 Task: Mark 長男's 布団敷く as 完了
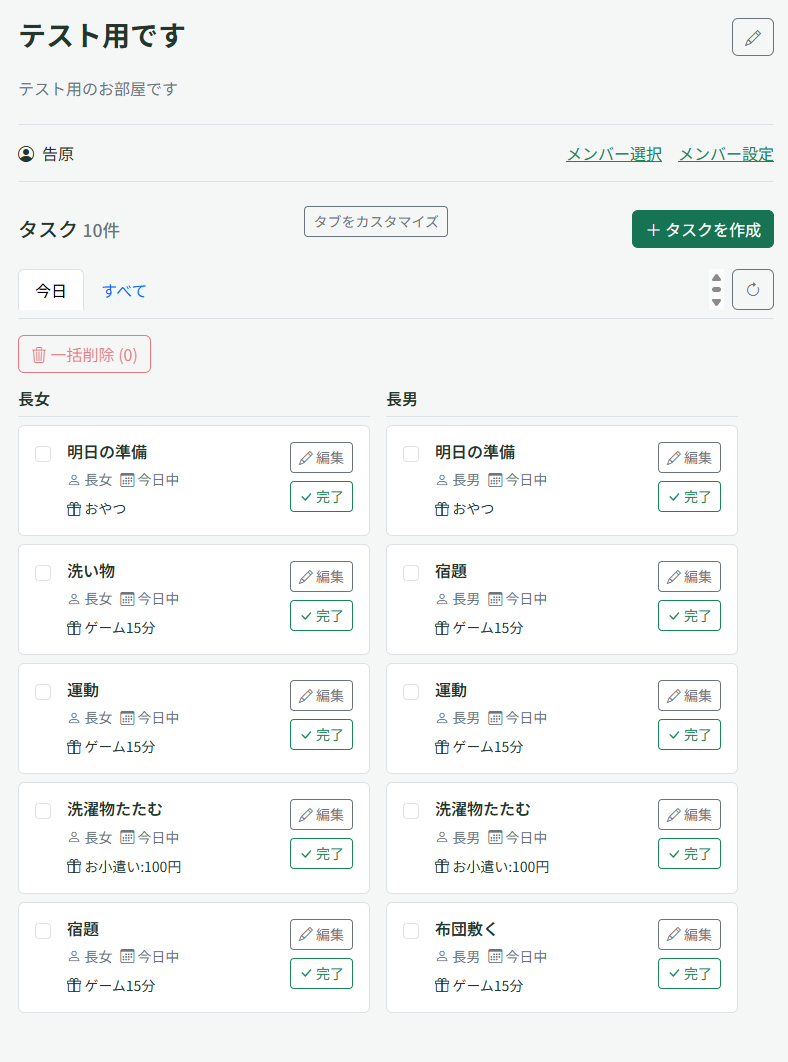[x=689, y=974]
